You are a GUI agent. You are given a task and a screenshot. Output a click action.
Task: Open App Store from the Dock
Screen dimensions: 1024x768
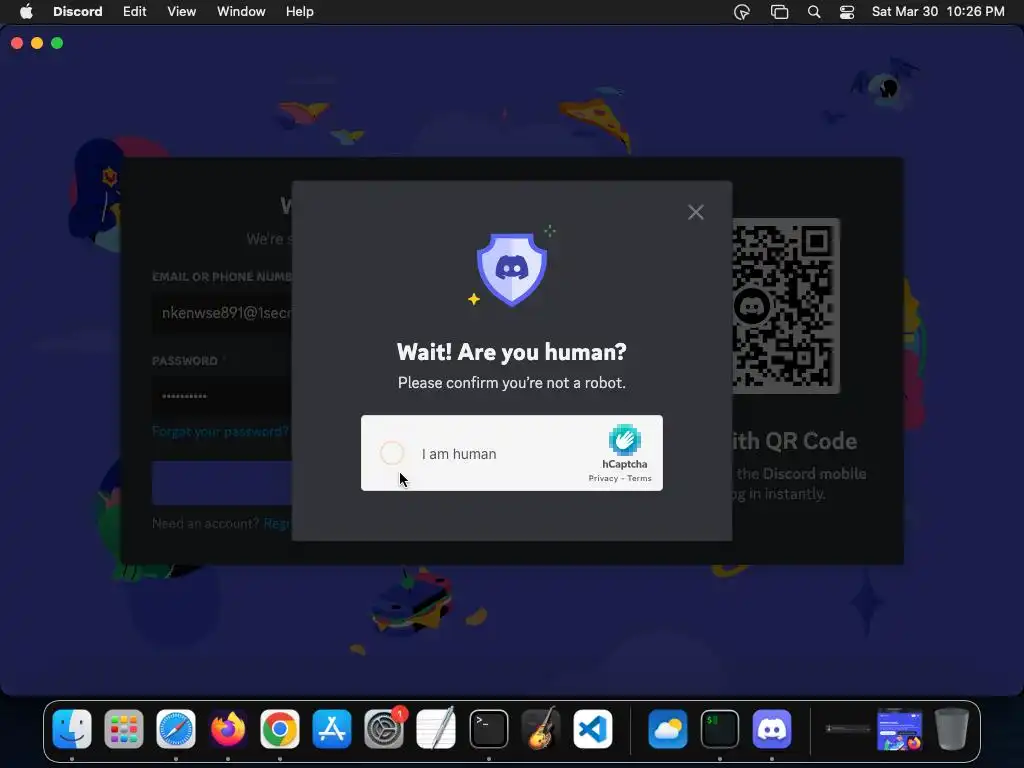(x=332, y=729)
